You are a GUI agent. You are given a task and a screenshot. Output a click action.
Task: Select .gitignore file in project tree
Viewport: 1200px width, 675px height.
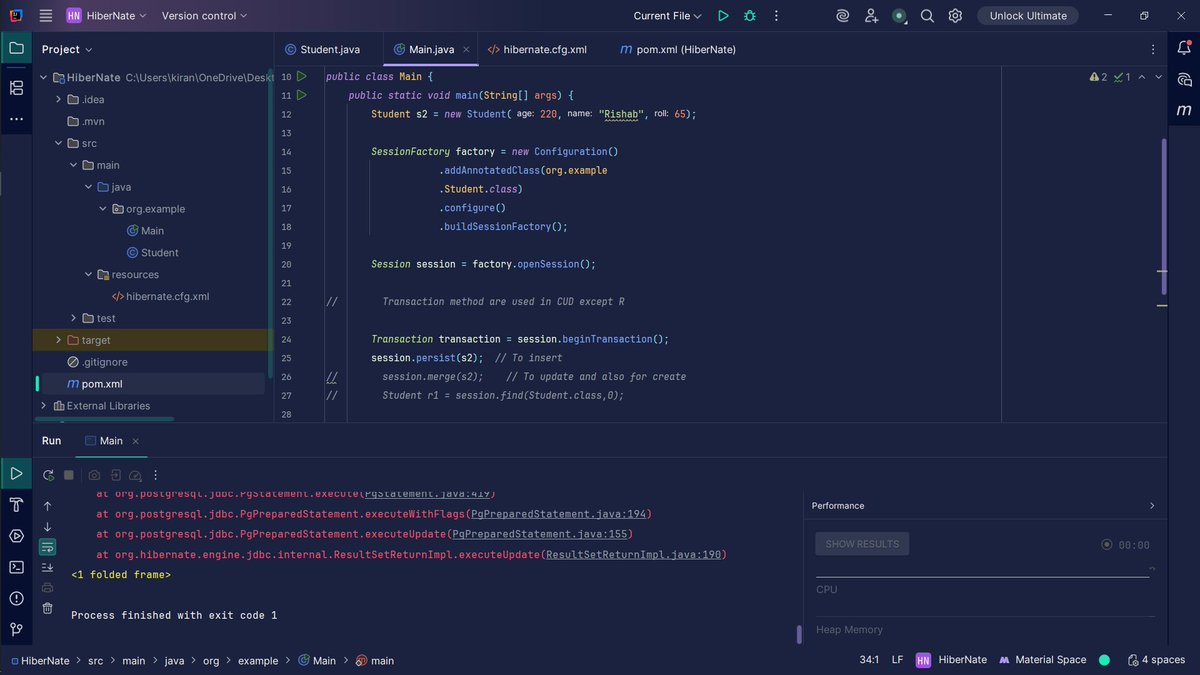pos(97,362)
